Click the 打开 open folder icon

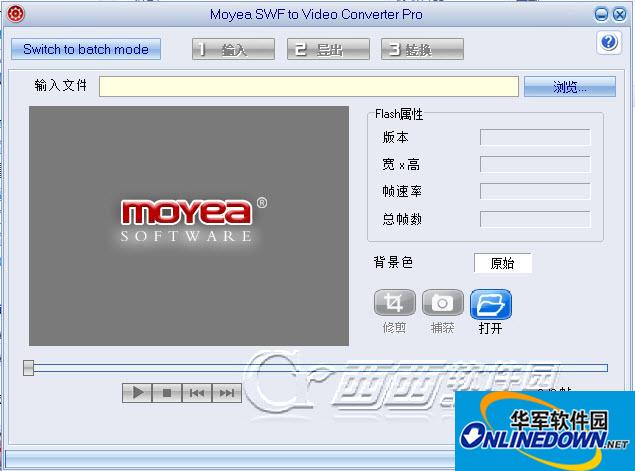point(491,304)
